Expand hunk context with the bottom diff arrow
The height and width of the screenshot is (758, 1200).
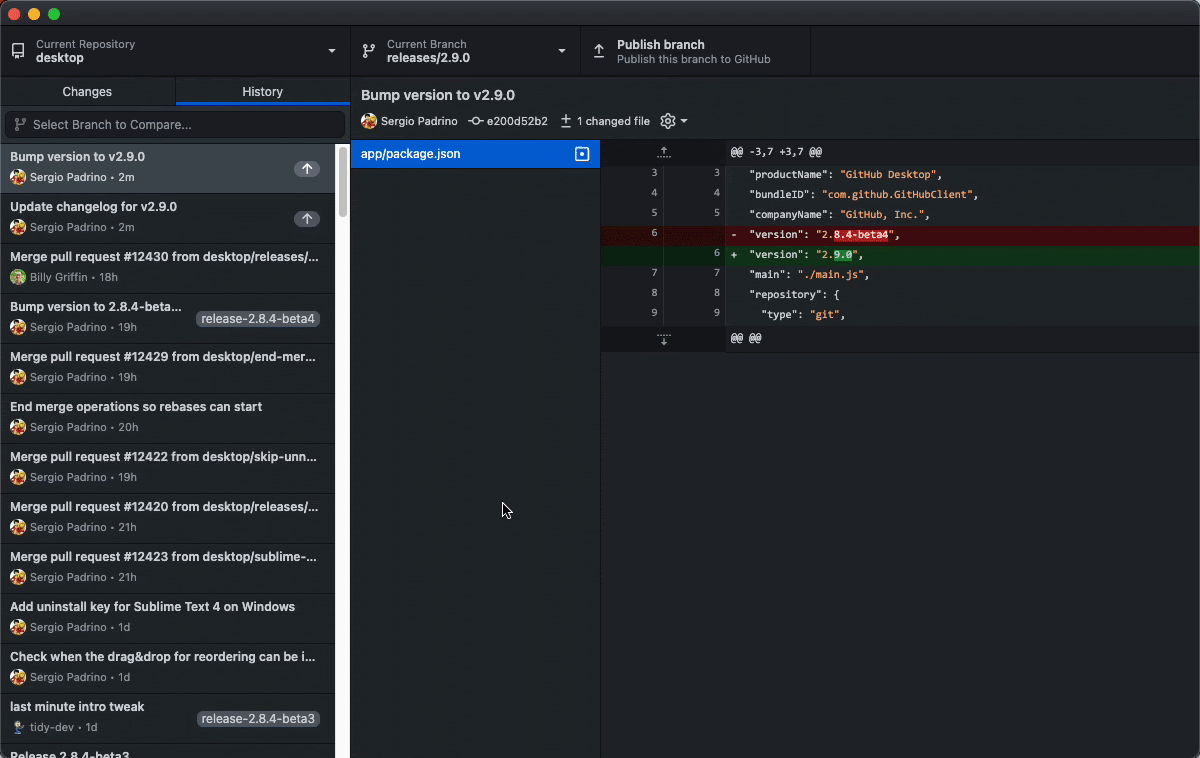click(663, 339)
